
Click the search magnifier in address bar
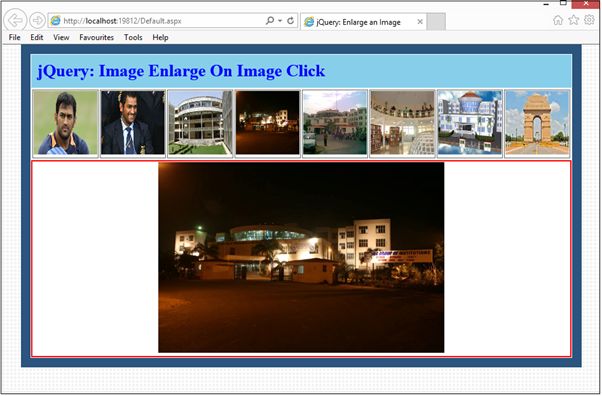pyautogui.click(x=270, y=20)
